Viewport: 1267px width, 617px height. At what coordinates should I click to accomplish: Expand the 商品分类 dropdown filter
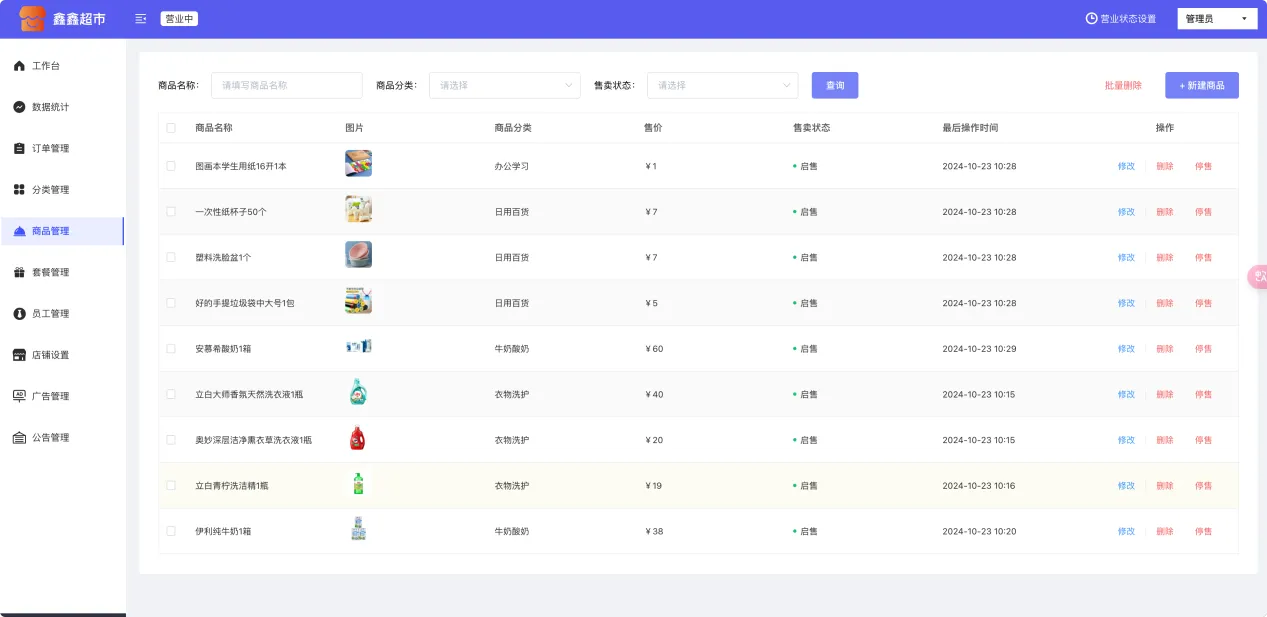coord(504,86)
